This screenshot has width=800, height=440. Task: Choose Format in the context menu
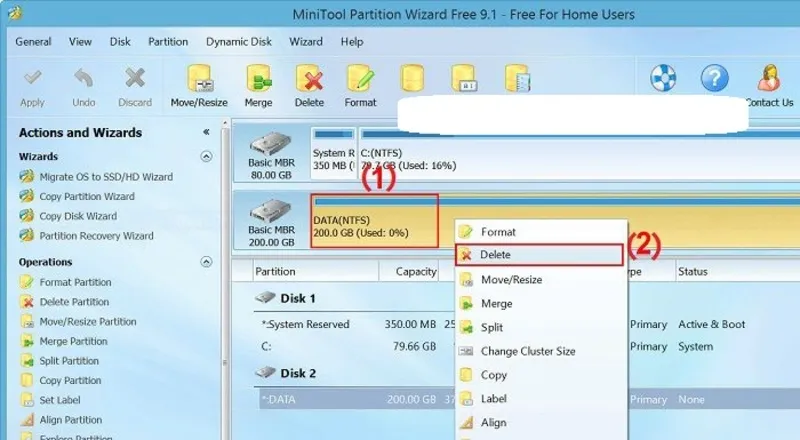point(541,232)
